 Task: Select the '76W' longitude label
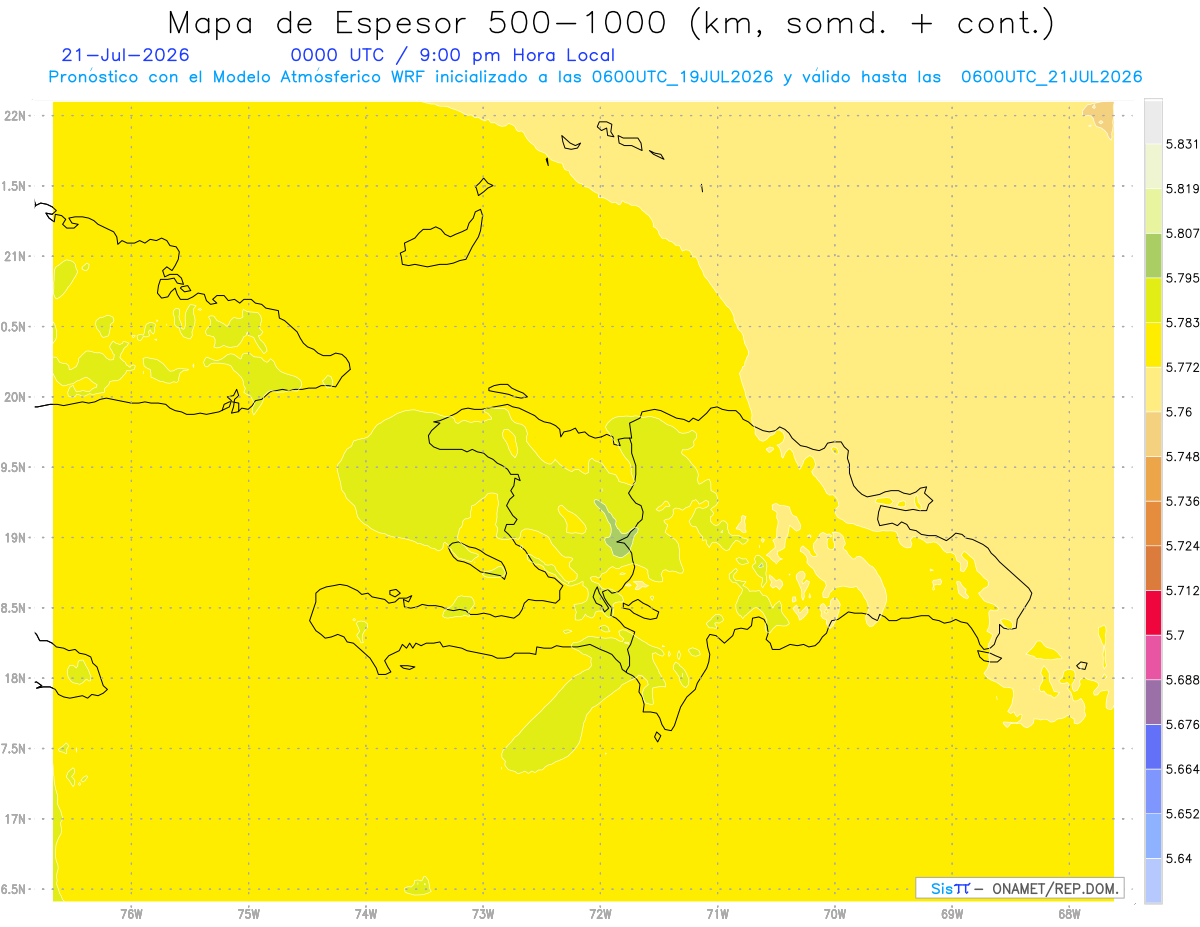pos(131,914)
